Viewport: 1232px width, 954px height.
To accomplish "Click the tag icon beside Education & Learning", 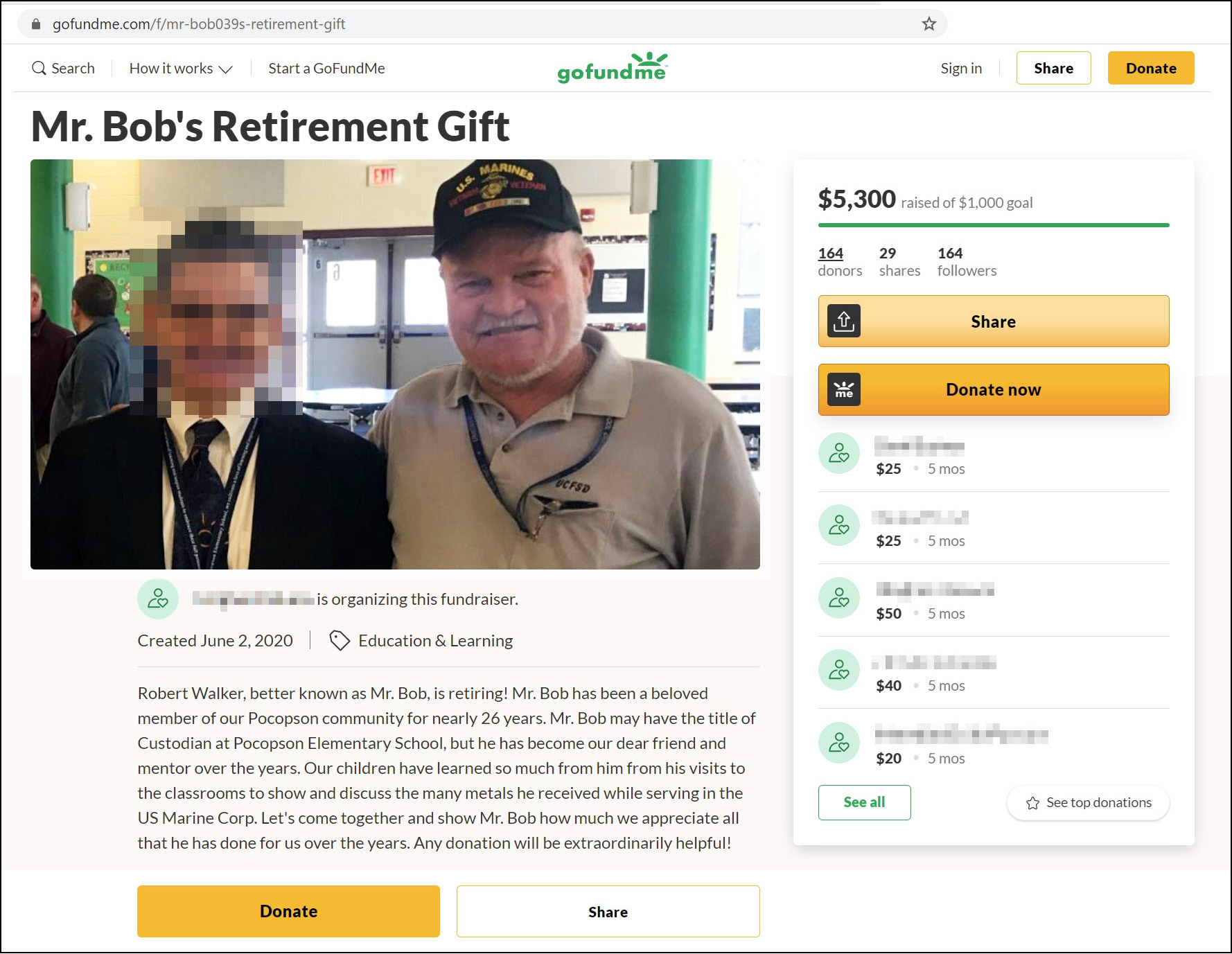I will (340, 641).
